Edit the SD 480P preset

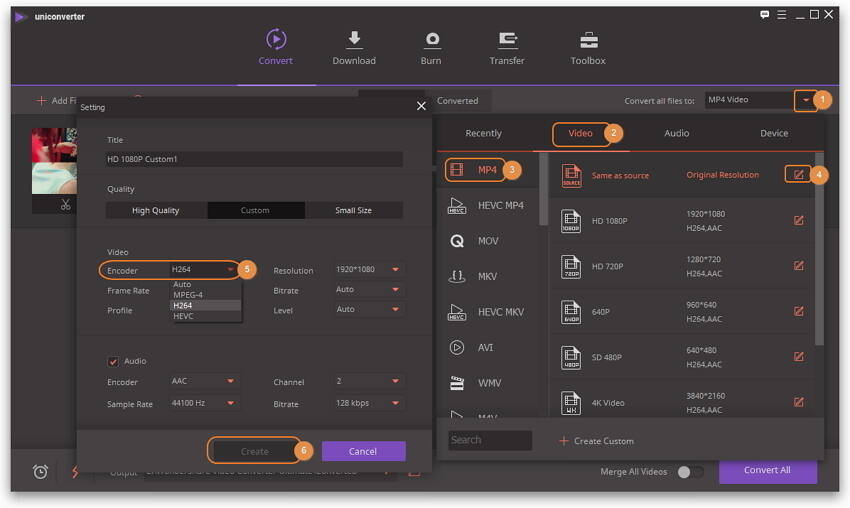coord(799,357)
